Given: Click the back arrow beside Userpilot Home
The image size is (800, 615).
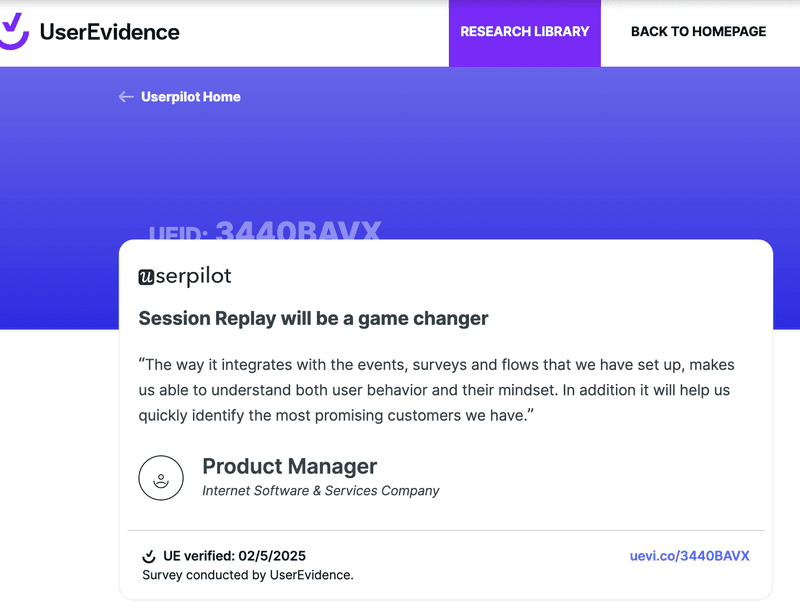Looking at the screenshot, I should click(125, 97).
